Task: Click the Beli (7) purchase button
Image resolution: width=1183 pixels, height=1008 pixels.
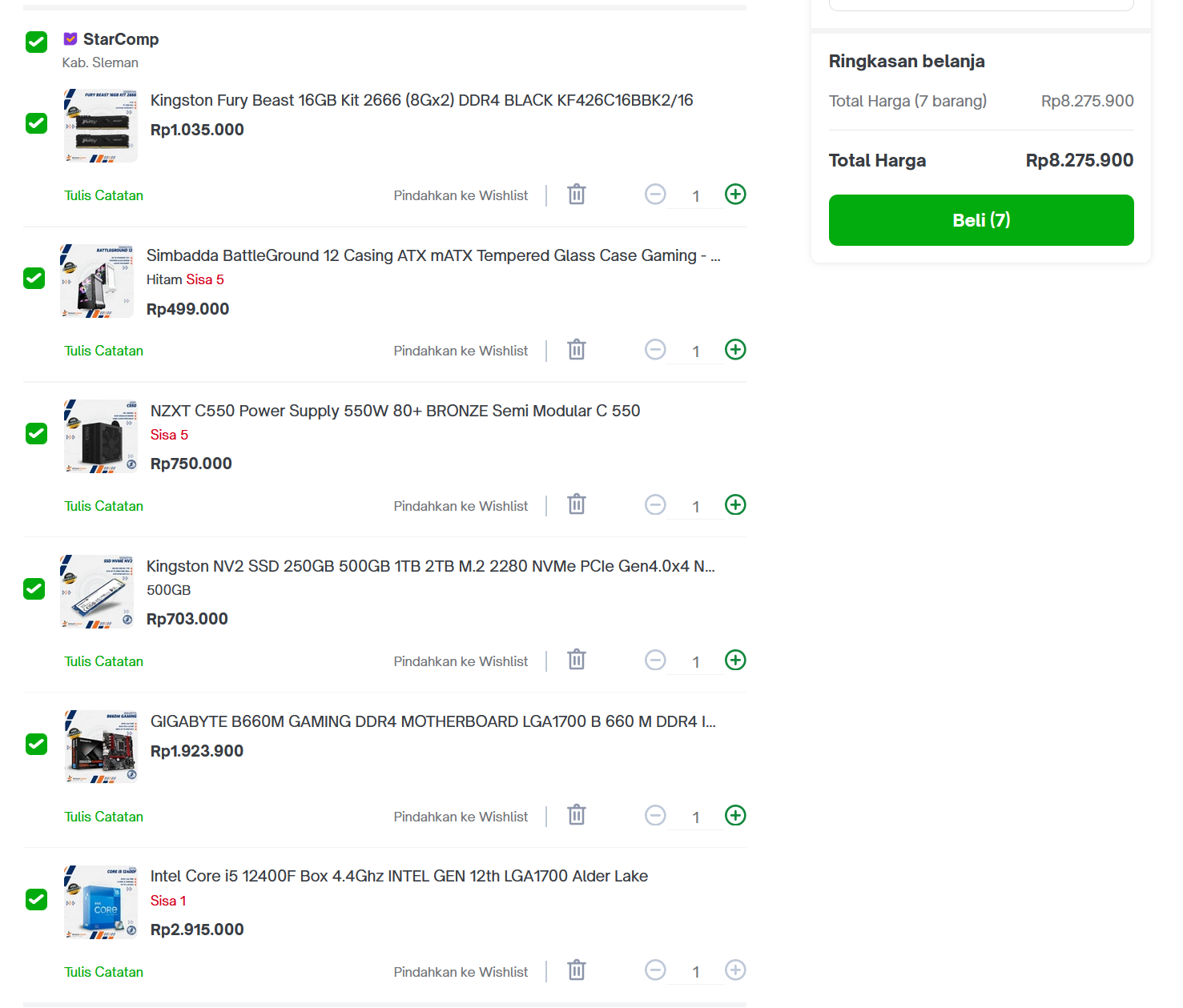Action: tap(981, 220)
